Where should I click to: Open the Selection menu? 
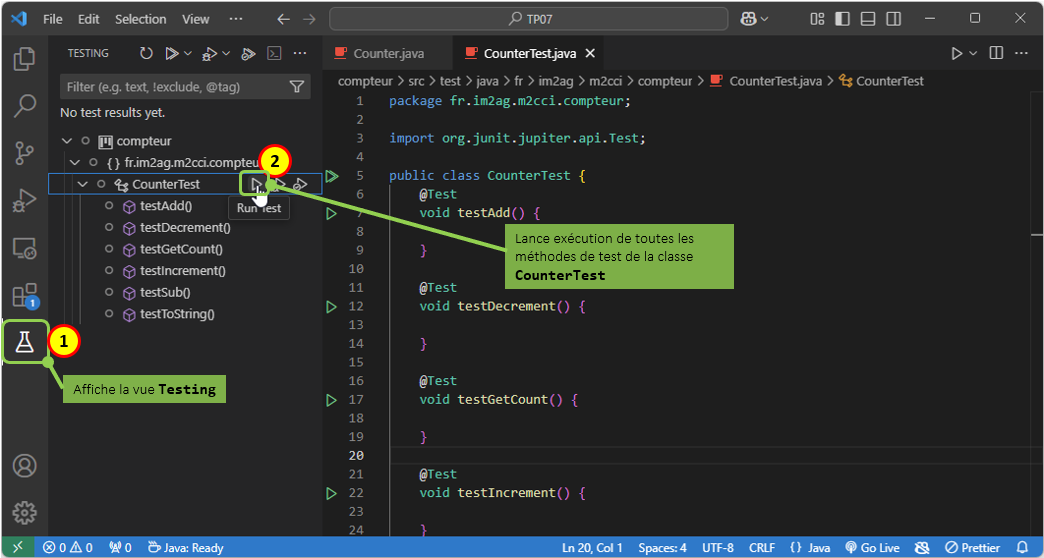click(x=140, y=19)
